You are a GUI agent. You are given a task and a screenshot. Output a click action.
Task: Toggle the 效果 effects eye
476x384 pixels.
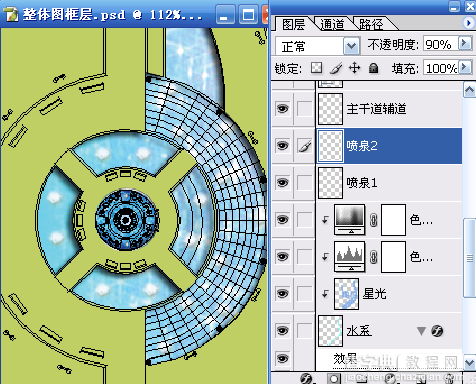coord(282,359)
